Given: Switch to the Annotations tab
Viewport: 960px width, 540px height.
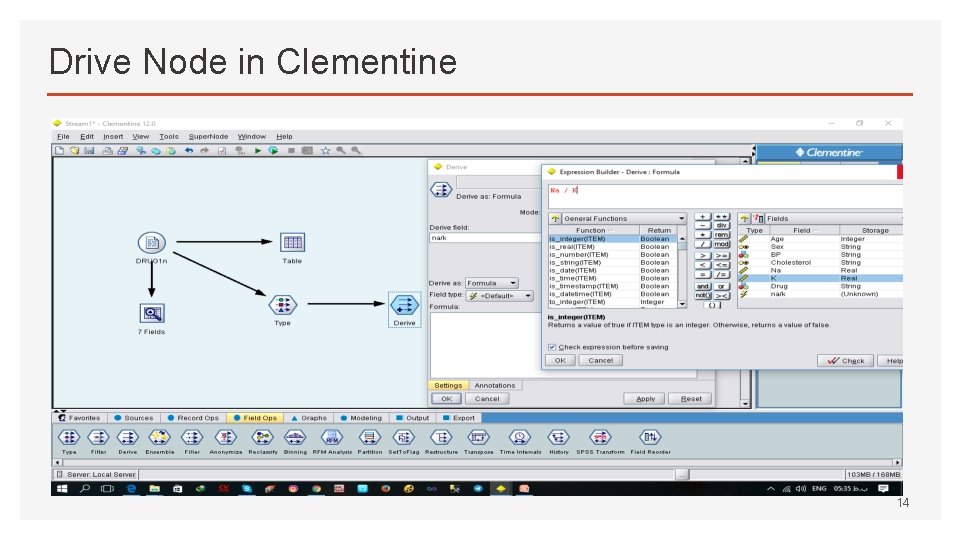Looking at the screenshot, I should pyautogui.click(x=495, y=386).
